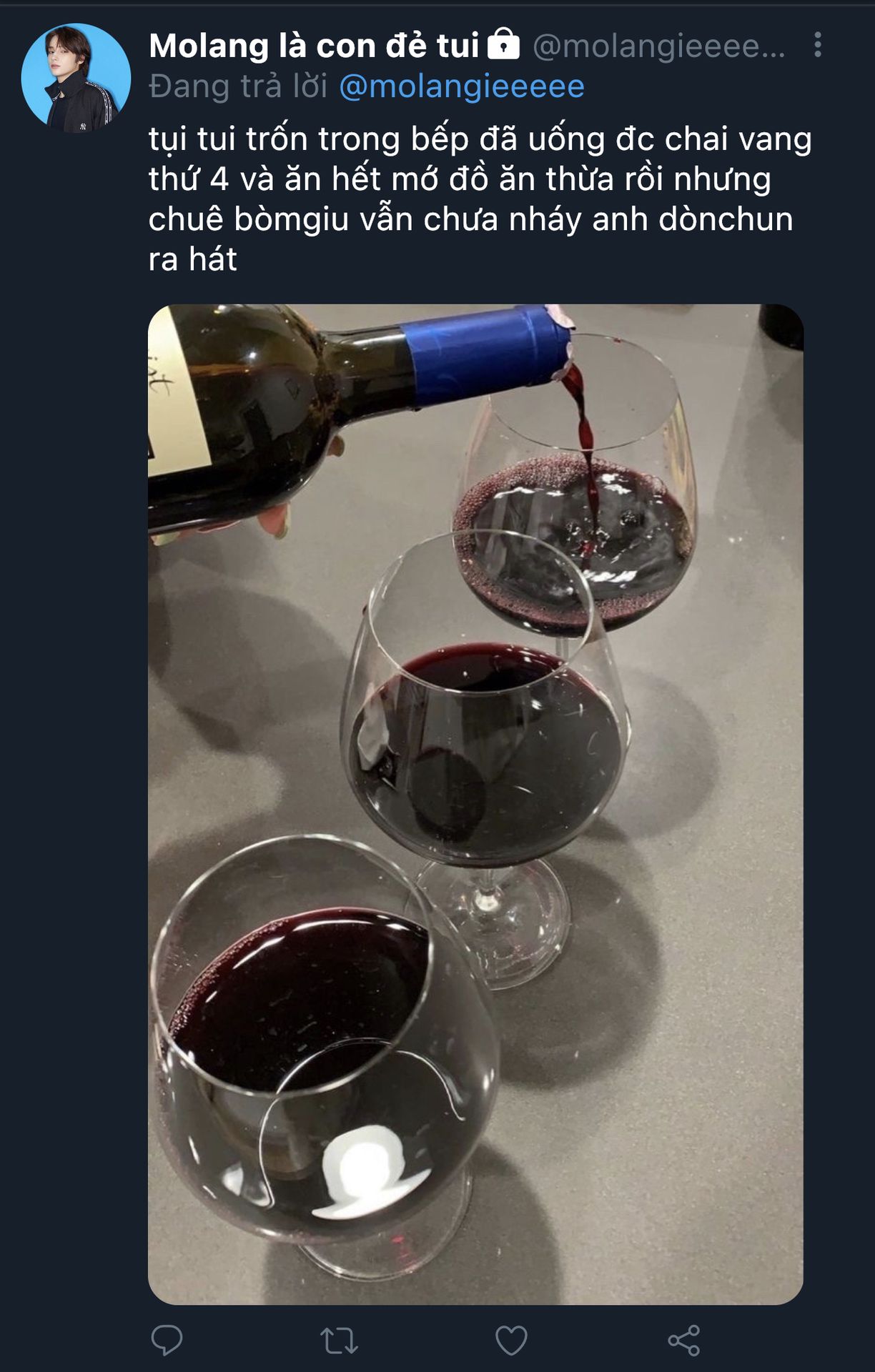Open the author's profile avatar
Viewport: 875px width, 1372px height.
[x=76, y=79]
